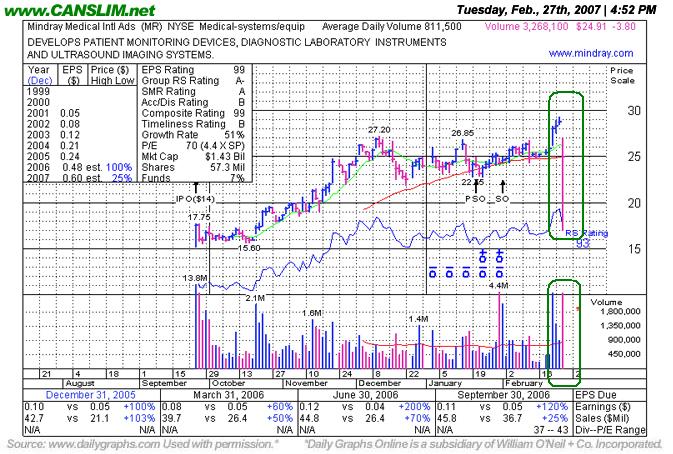Click the 'RS Rating' label on chart

click(x=587, y=233)
